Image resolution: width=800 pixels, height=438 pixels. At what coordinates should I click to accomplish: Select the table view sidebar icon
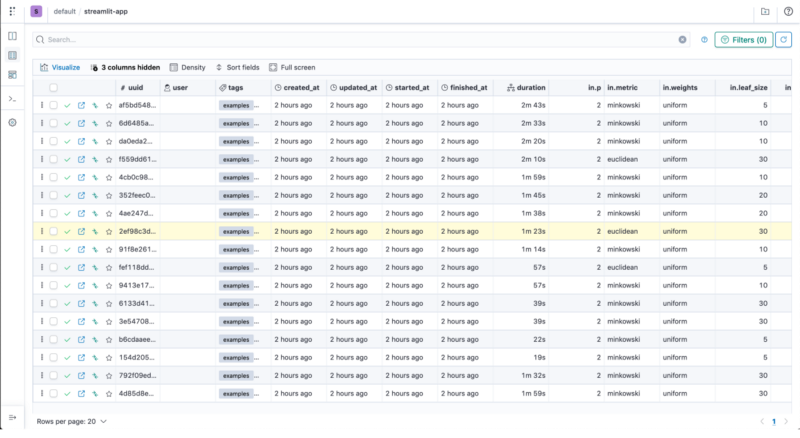(x=12, y=55)
